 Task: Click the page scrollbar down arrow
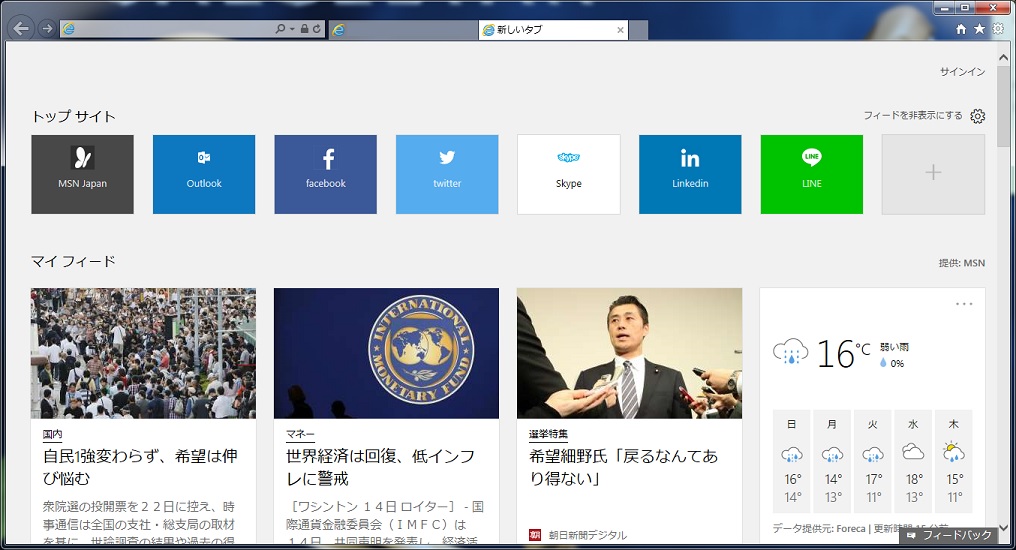1003,529
